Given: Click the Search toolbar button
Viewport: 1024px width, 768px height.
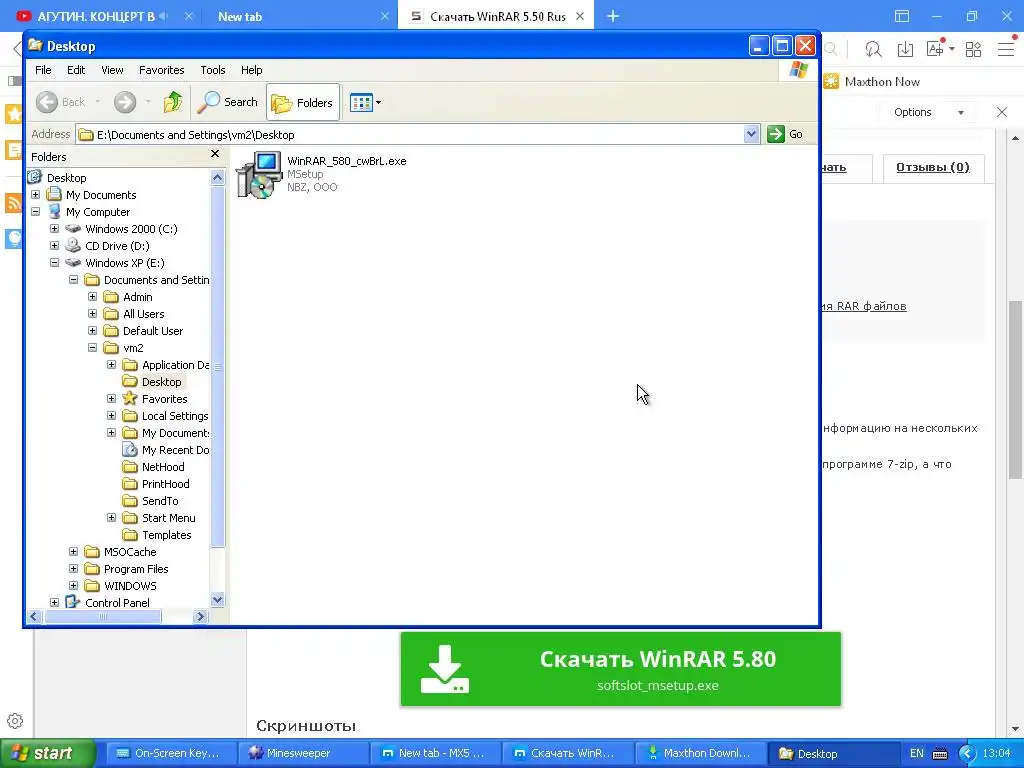Looking at the screenshot, I should 228,102.
